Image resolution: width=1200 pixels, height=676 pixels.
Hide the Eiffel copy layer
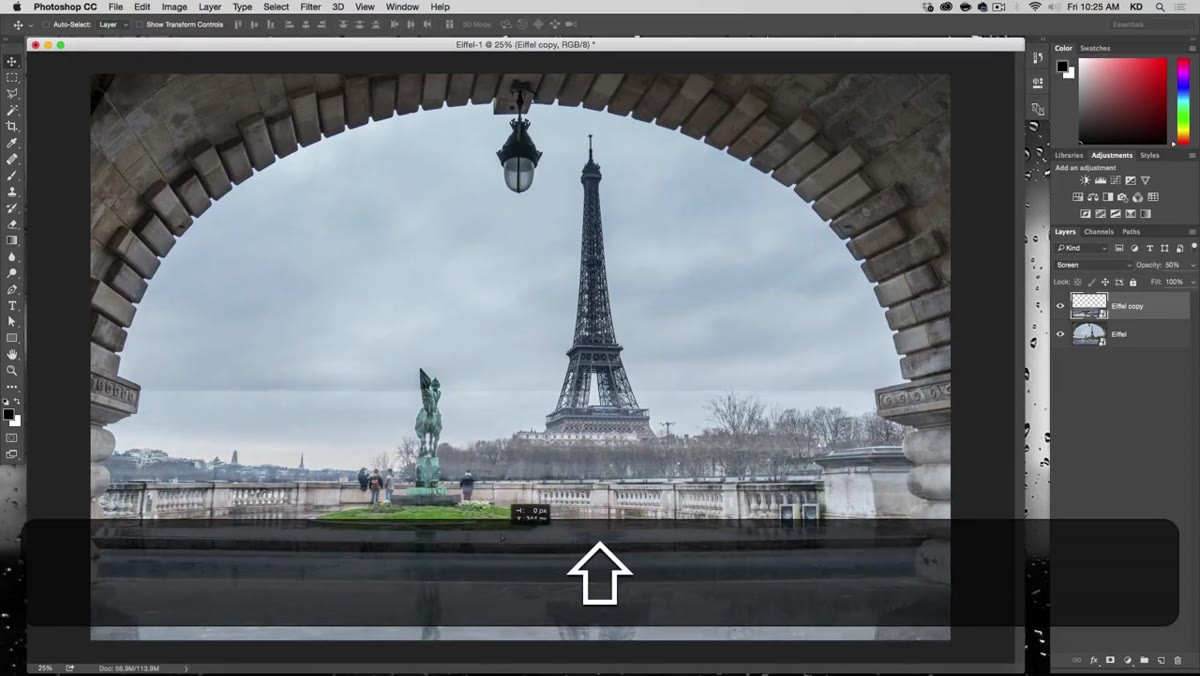click(1060, 306)
